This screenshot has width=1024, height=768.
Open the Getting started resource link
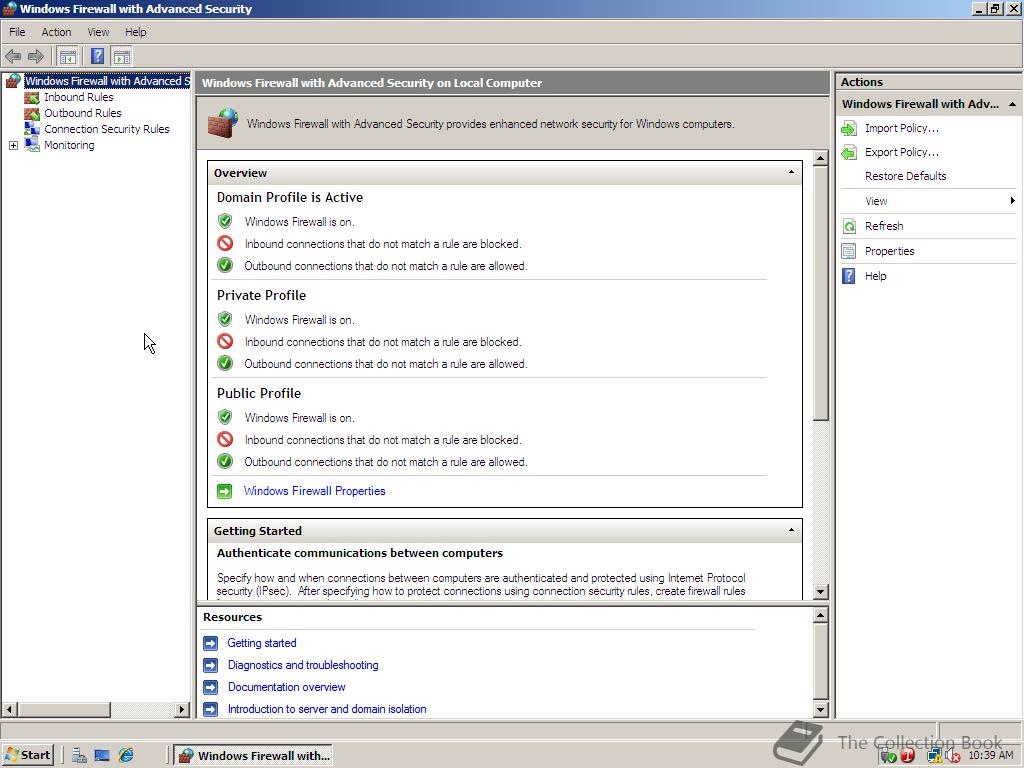(x=261, y=643)
